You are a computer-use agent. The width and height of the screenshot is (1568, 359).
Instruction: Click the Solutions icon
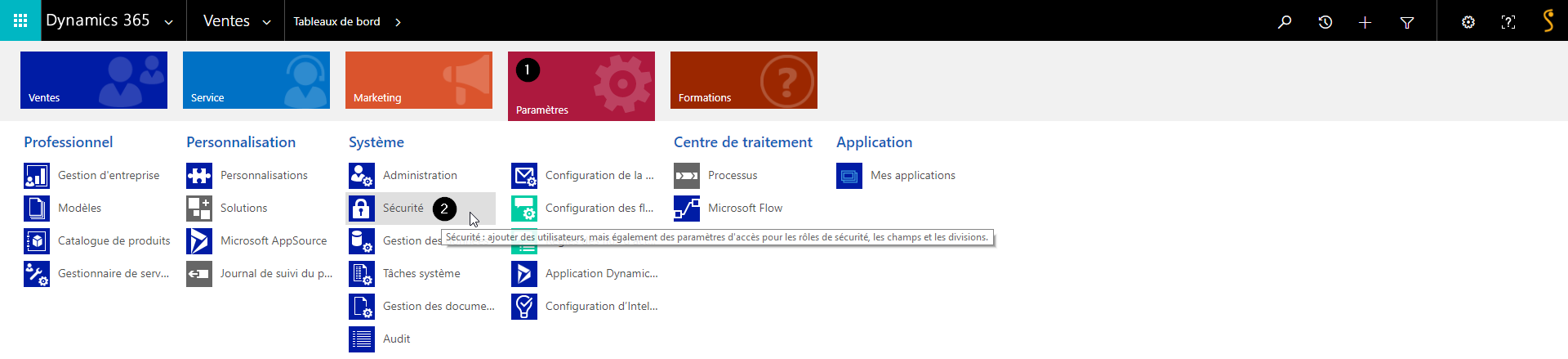[x=199, y=209]
